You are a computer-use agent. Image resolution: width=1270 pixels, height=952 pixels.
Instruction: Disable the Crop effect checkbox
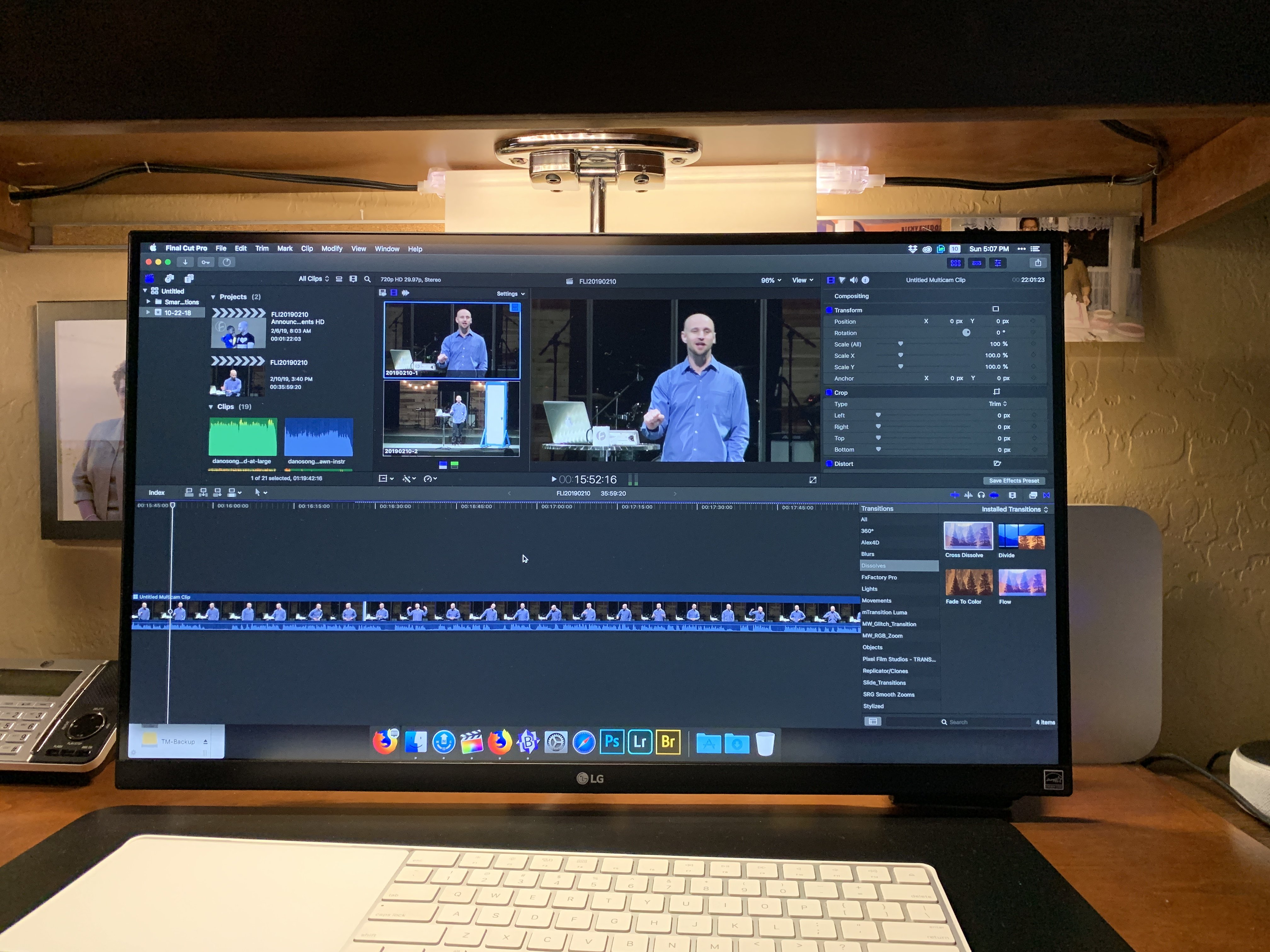(829, 393)
